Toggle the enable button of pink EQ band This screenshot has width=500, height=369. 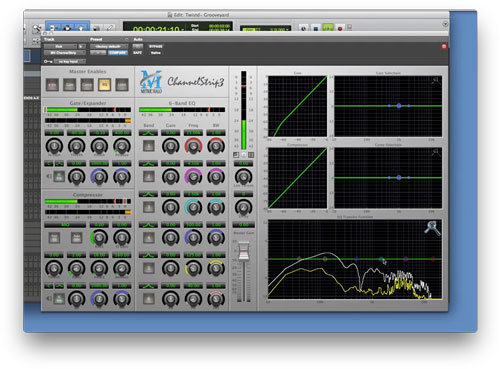pos(148,299)
